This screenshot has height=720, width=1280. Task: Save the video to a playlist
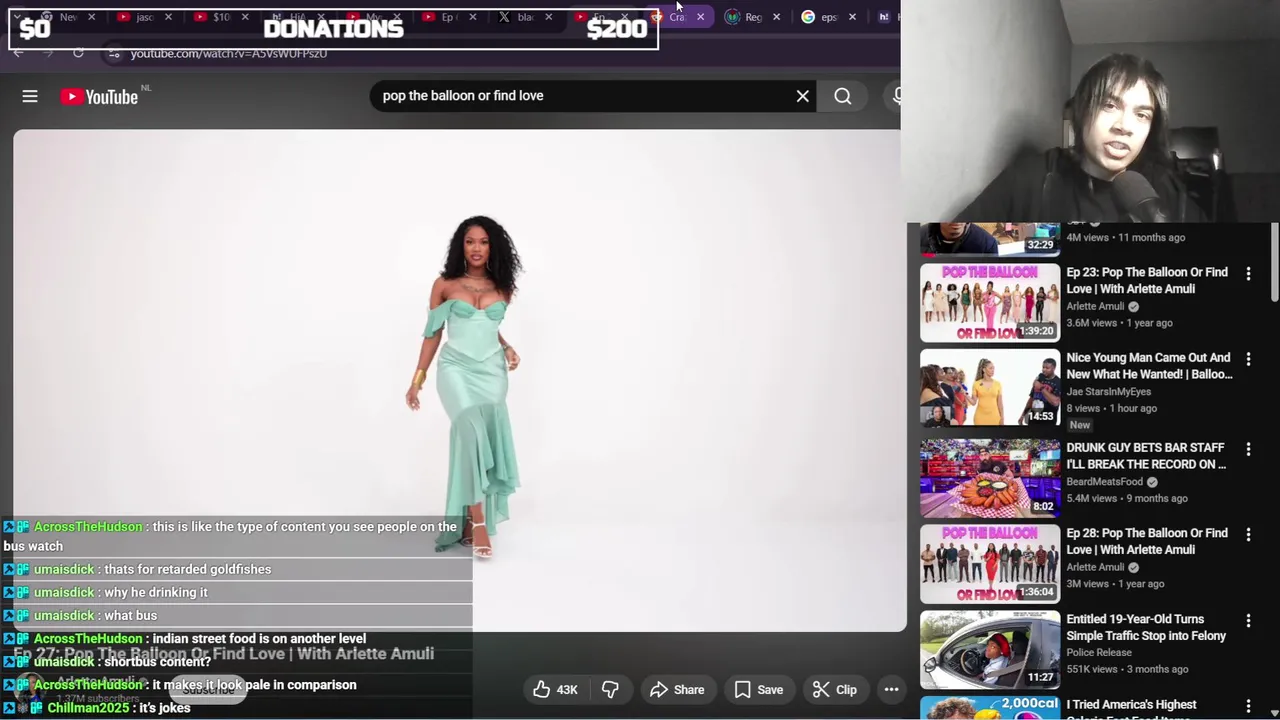(759, 690)
